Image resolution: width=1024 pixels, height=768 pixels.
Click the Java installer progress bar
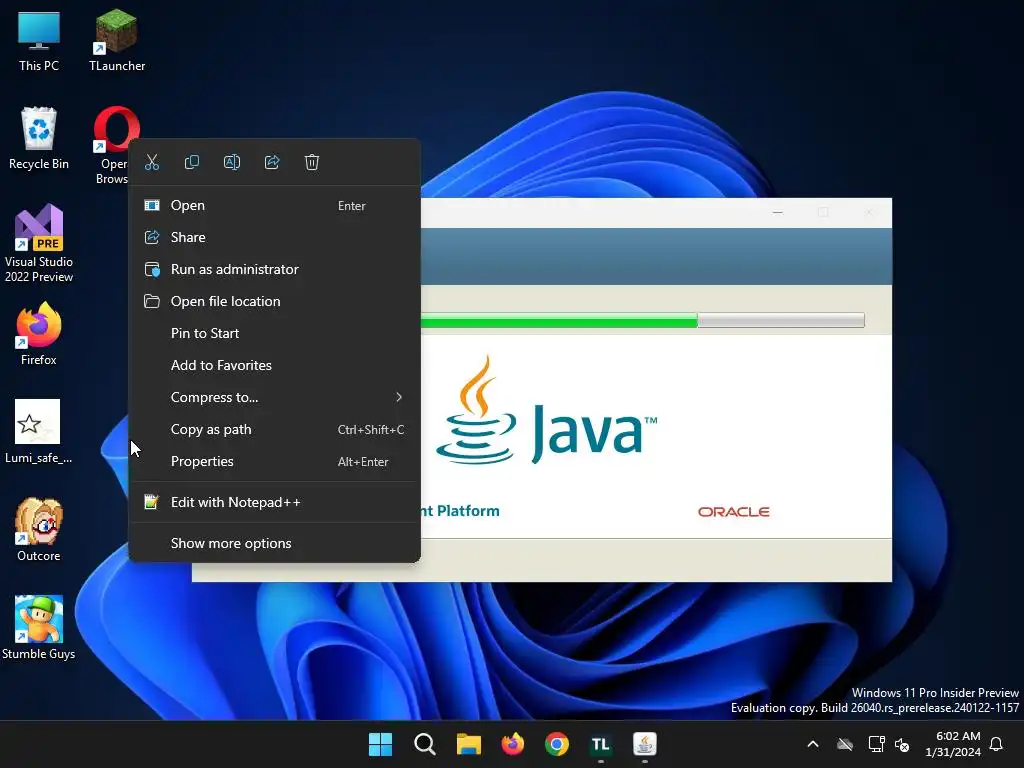pos(643,320)
